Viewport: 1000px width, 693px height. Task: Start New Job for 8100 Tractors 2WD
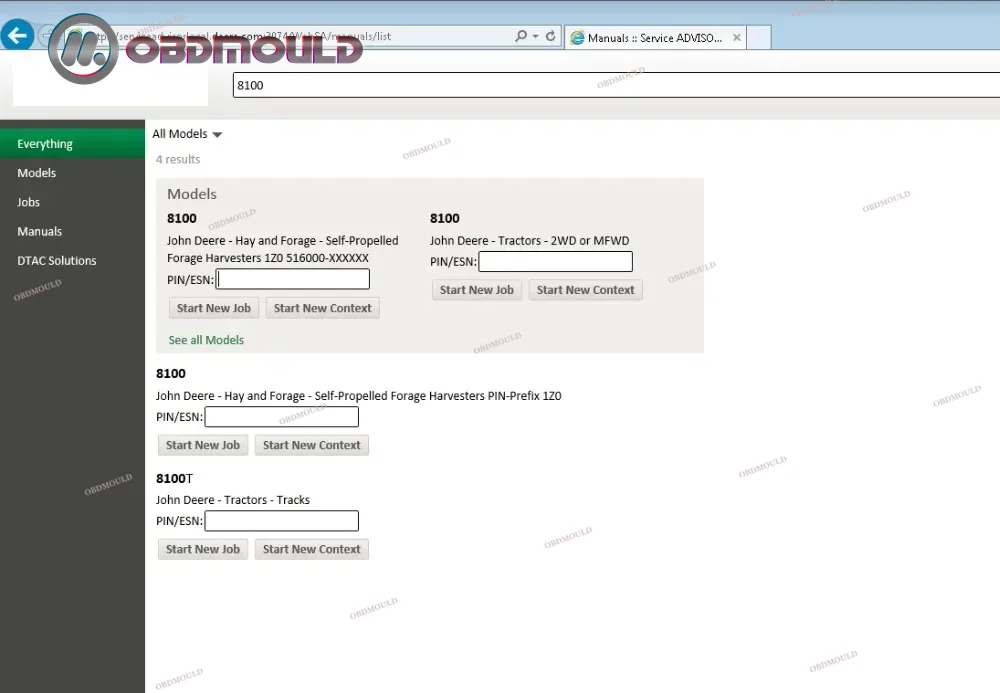pyautogui.click(x=477, y=290)
